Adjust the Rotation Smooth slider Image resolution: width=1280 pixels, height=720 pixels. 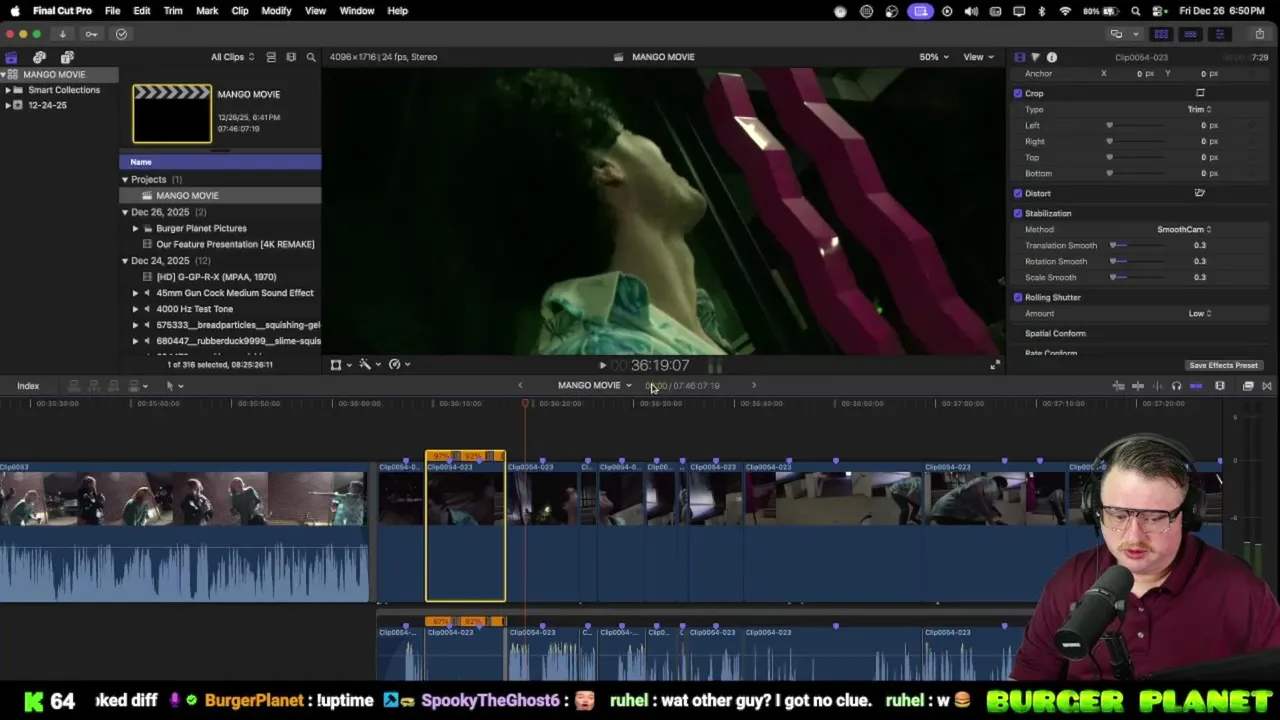(1135, 261)
